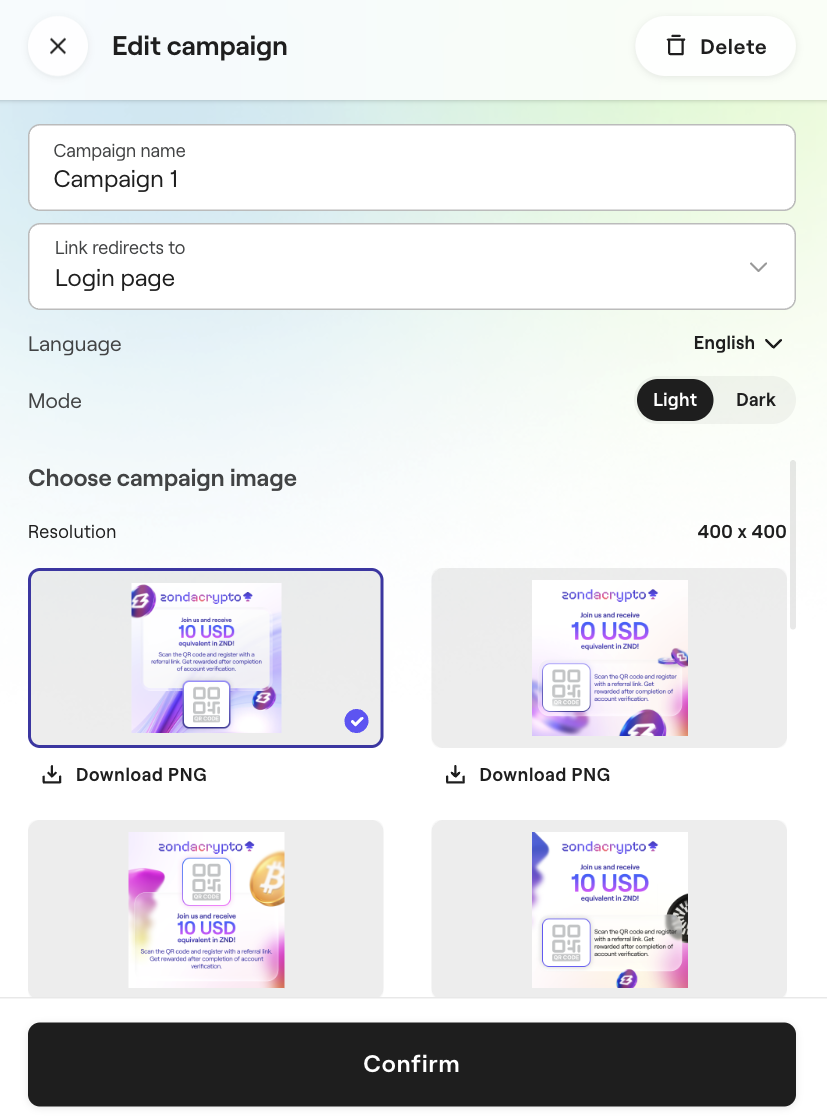Expand the English language selector
The image size is (827, 1120).
click(737, 343)
